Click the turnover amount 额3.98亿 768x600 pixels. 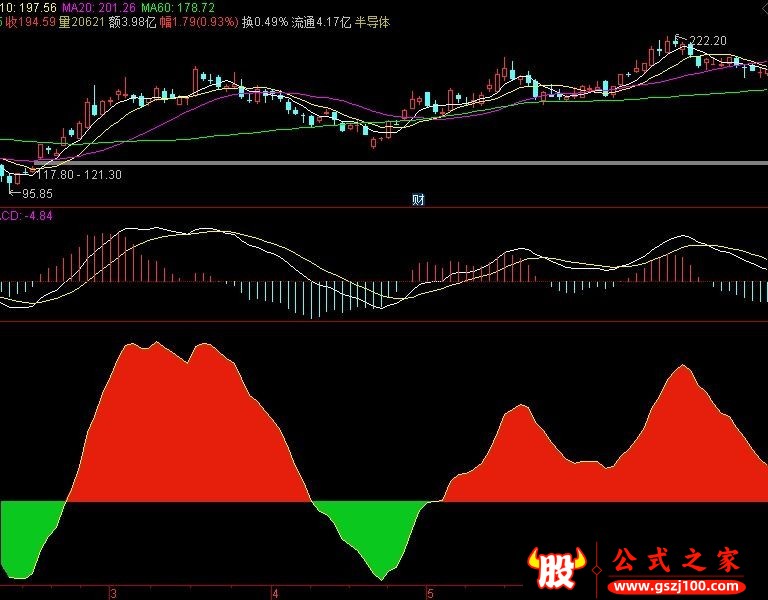(132, 22)
